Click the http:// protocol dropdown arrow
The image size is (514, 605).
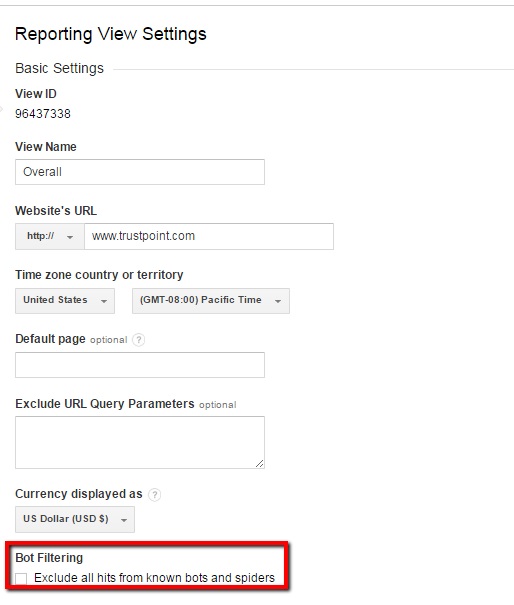(70, 237)
